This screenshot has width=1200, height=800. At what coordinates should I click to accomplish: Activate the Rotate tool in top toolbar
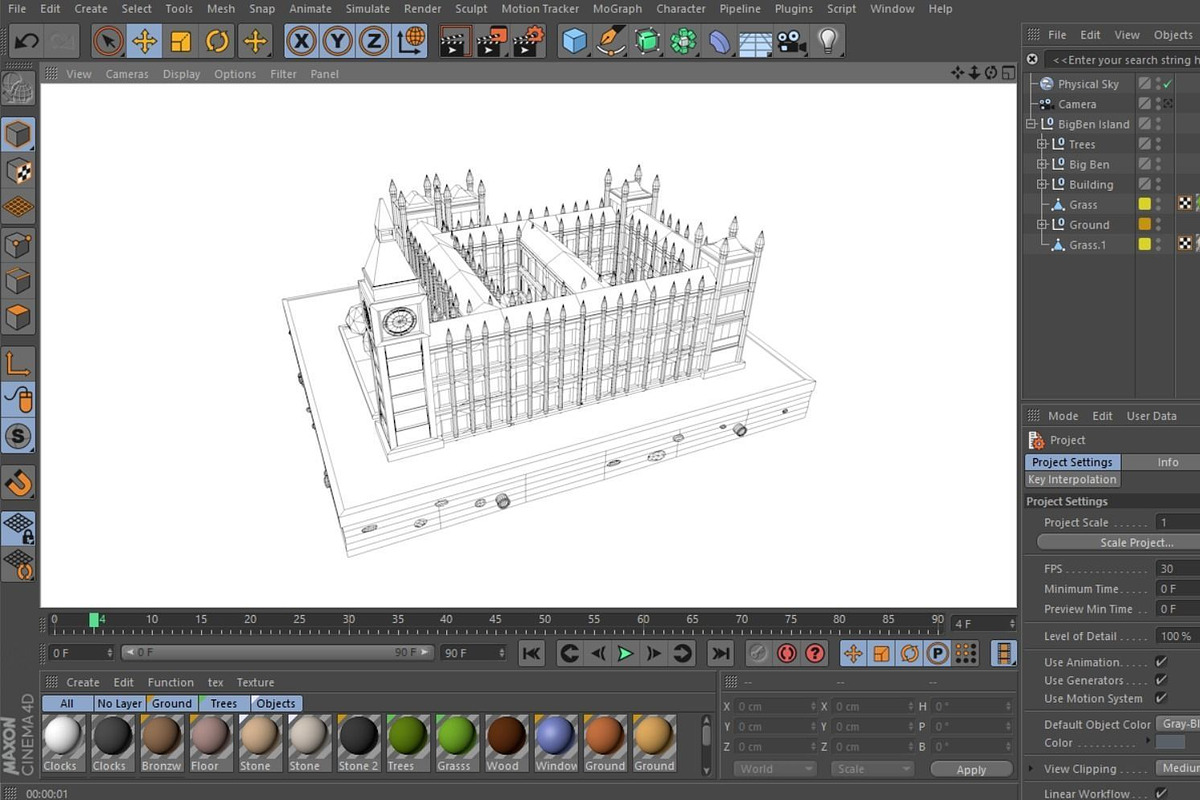tap(217, 41)
